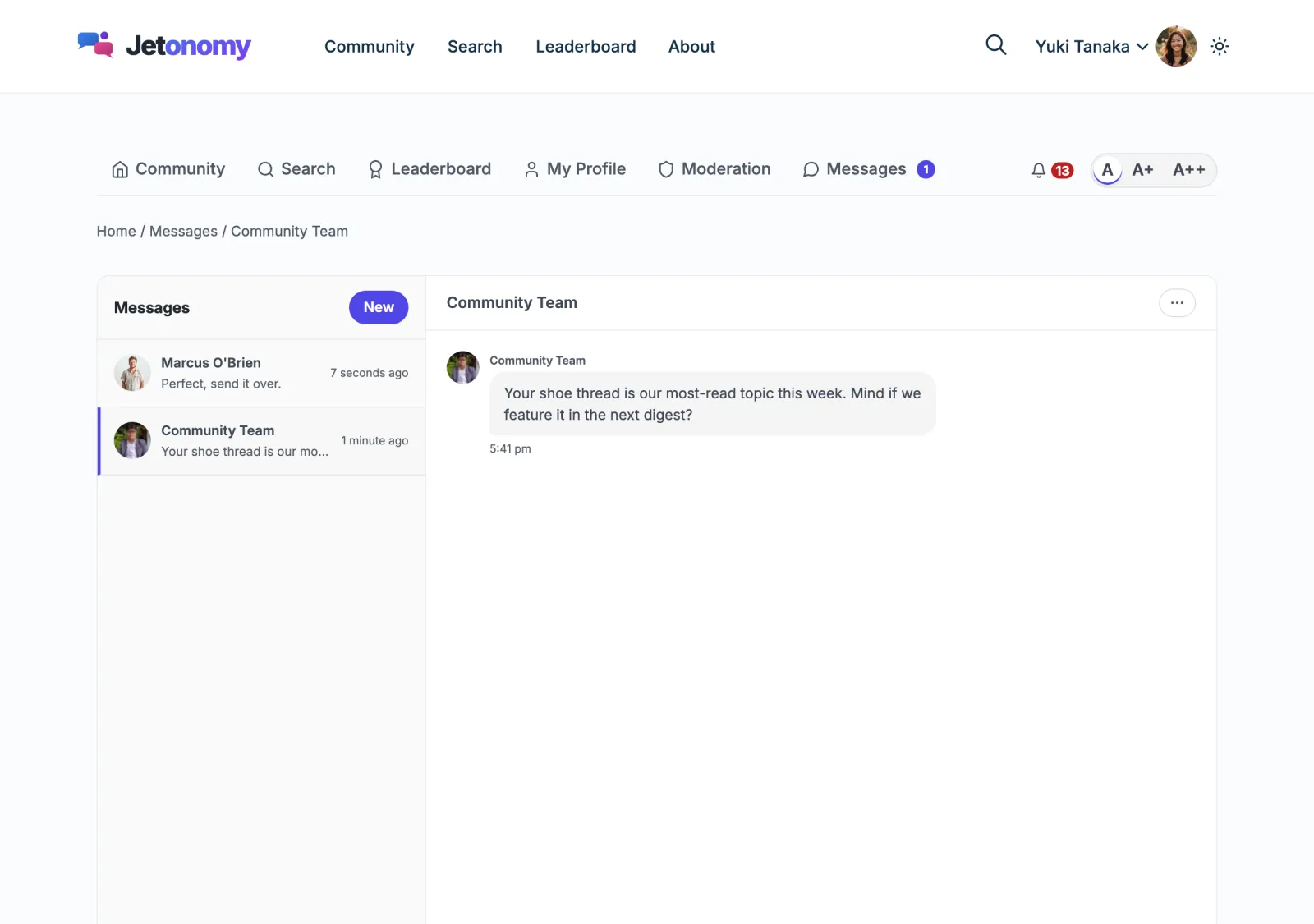This screenshot has width=1314, height=924.
Task: Open Messages tab with chat bubble icon
Action: [869, 169]
